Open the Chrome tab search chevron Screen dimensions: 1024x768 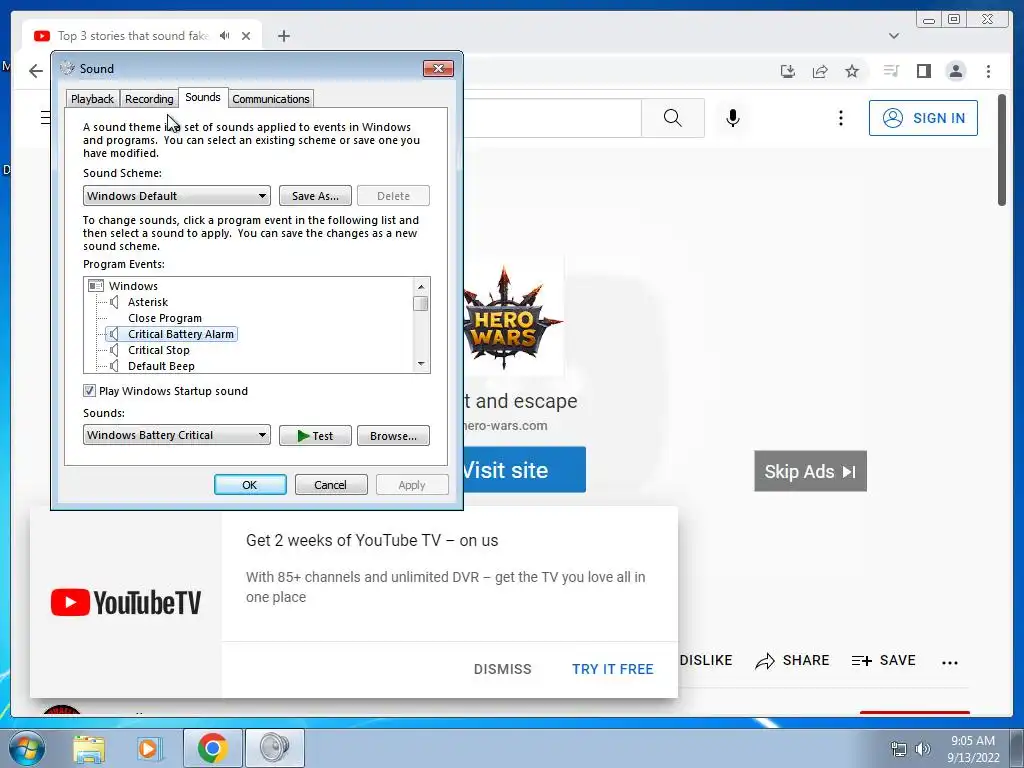894,36
